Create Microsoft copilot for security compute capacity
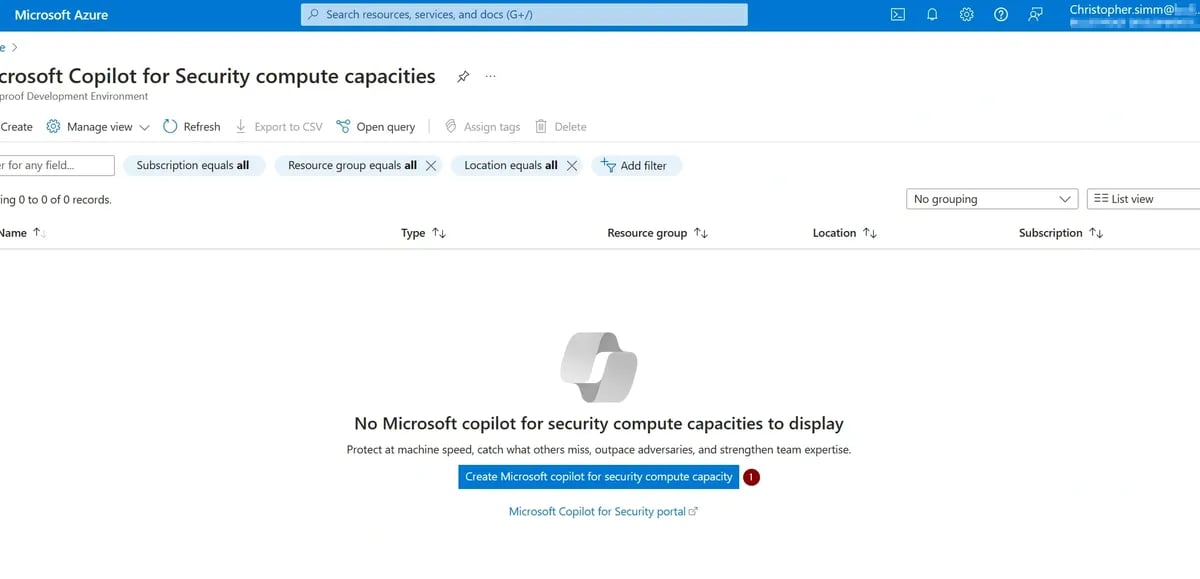 (x=597, y=477)
